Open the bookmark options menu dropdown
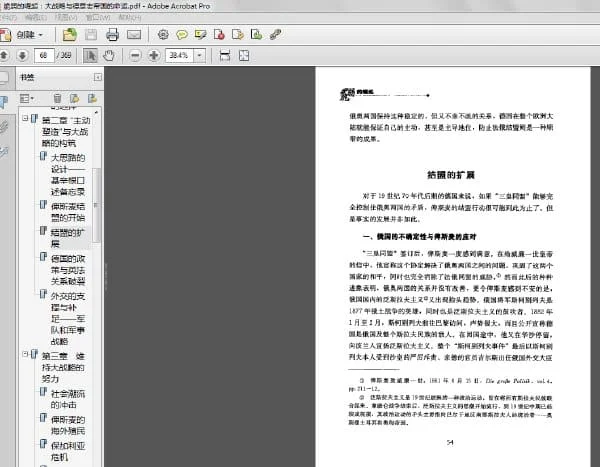Screen dimensions: 600x467 coord(27,99)
